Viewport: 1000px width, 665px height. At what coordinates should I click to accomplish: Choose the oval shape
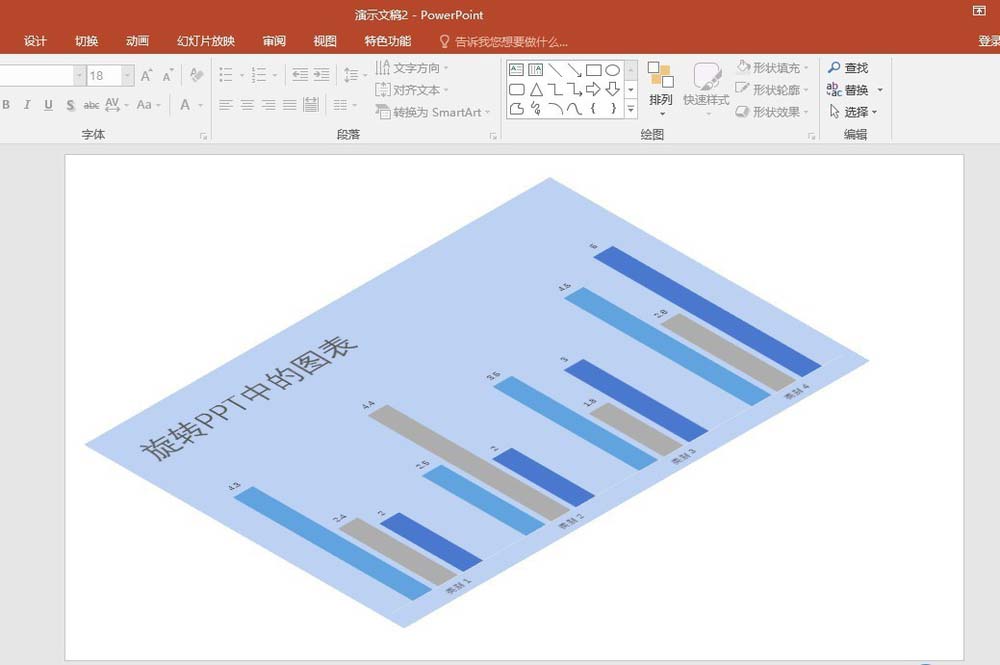coord(612,70)
